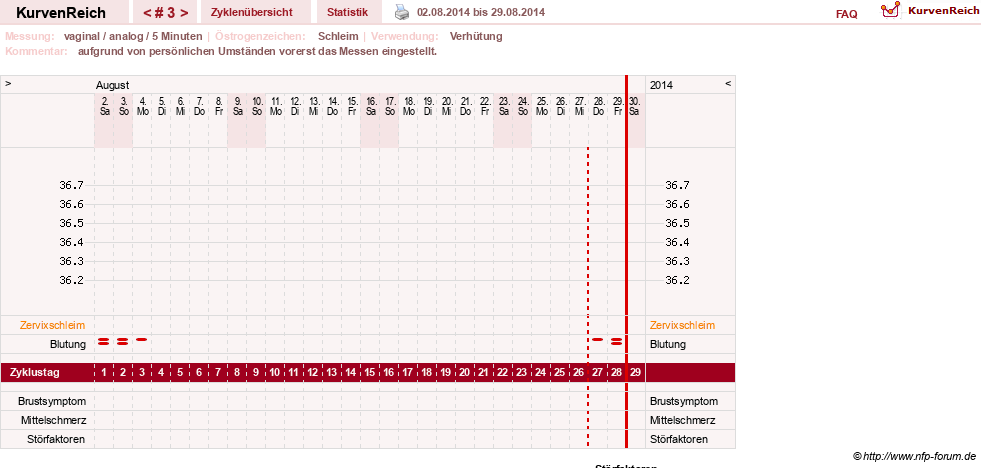
Task: Click cycle day 26 in Zyklustag row
Action: pos(578,373)
